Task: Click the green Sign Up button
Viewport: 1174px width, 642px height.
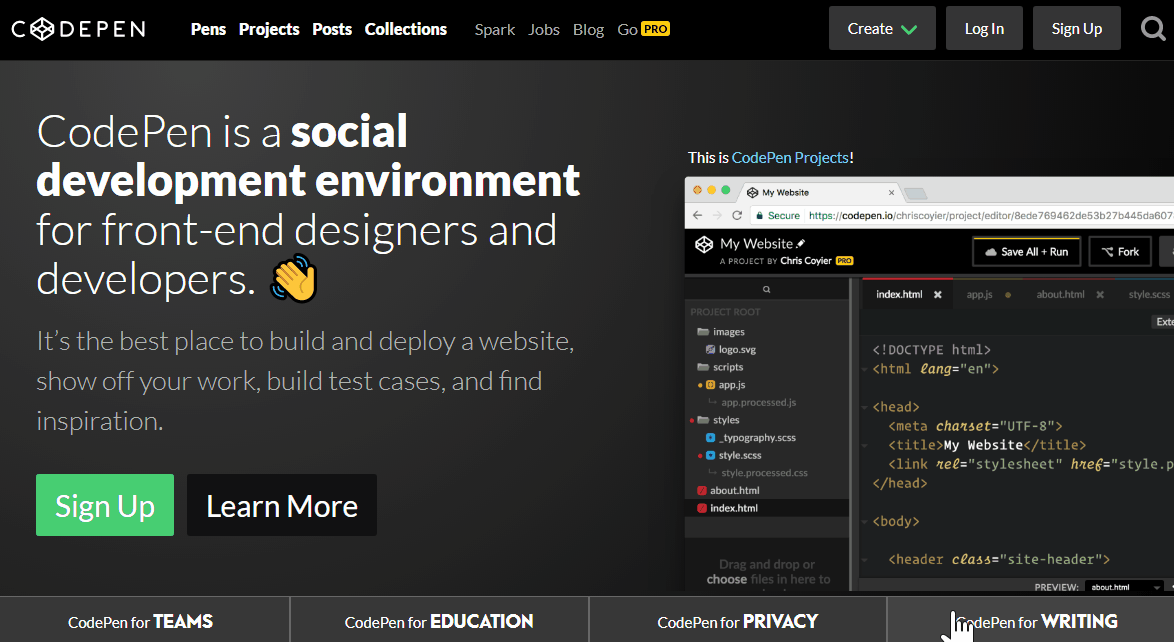Action: [105, 505]
